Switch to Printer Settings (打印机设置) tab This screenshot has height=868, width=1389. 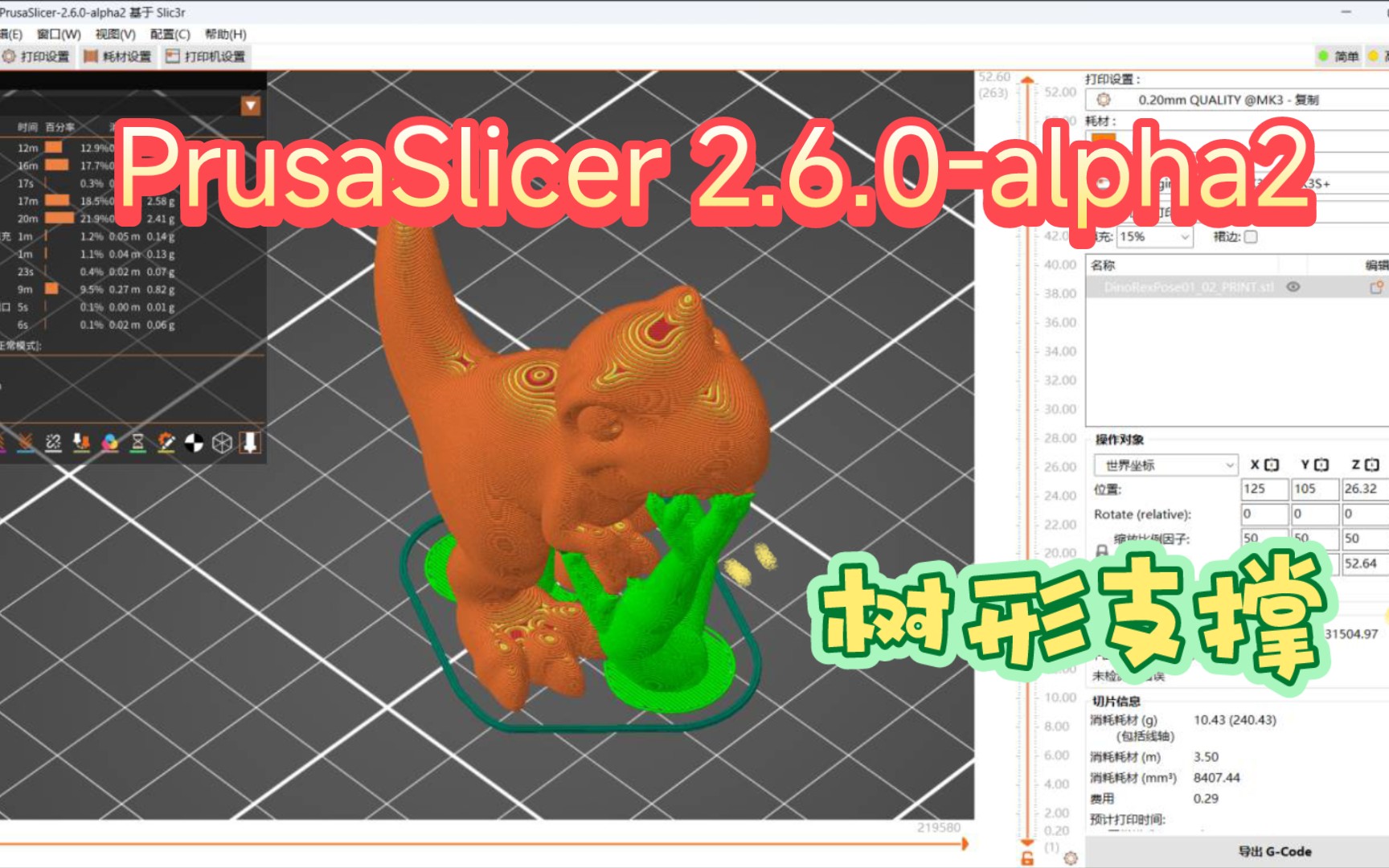[x=206, y=56]
